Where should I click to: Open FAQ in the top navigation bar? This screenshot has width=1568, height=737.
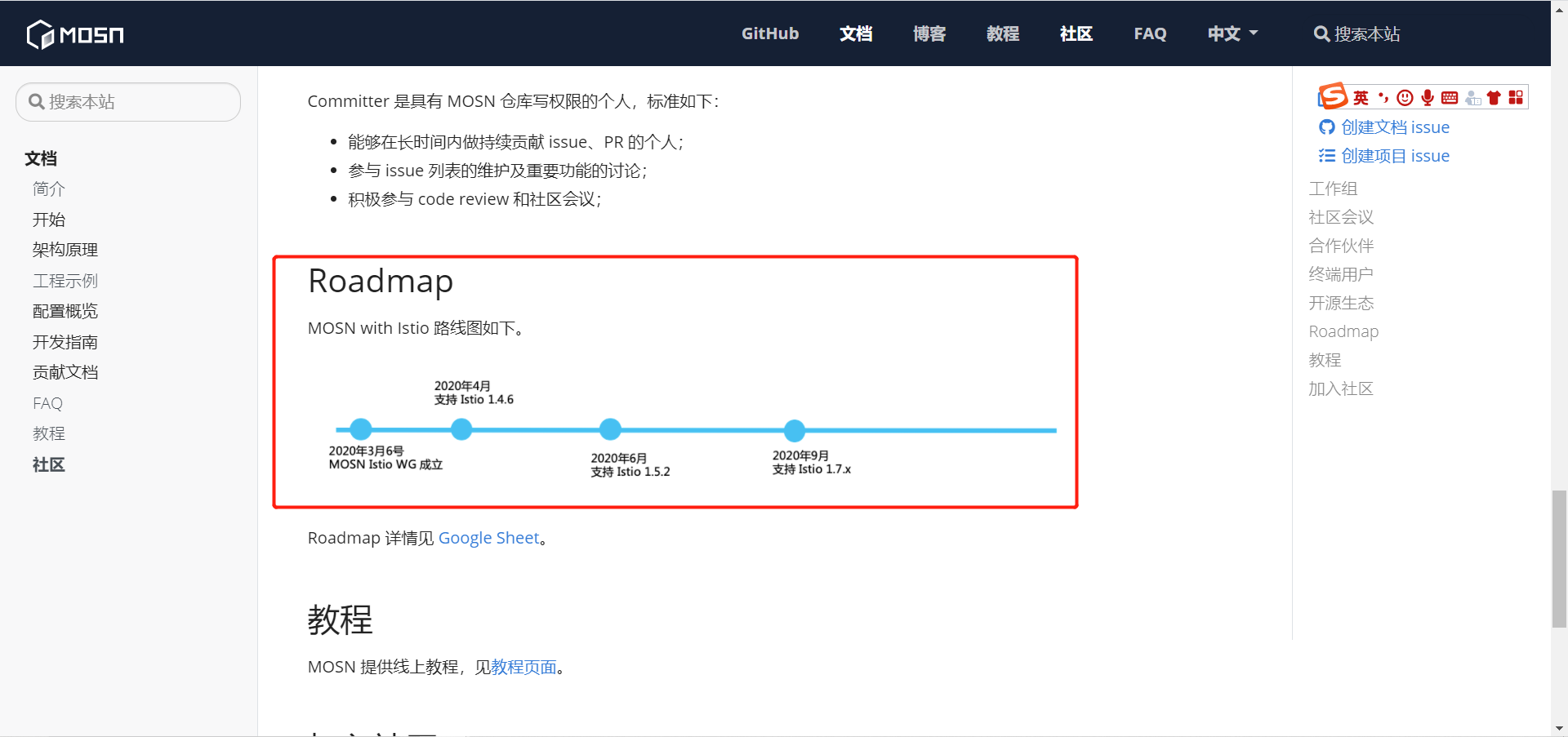(1150, 33)
